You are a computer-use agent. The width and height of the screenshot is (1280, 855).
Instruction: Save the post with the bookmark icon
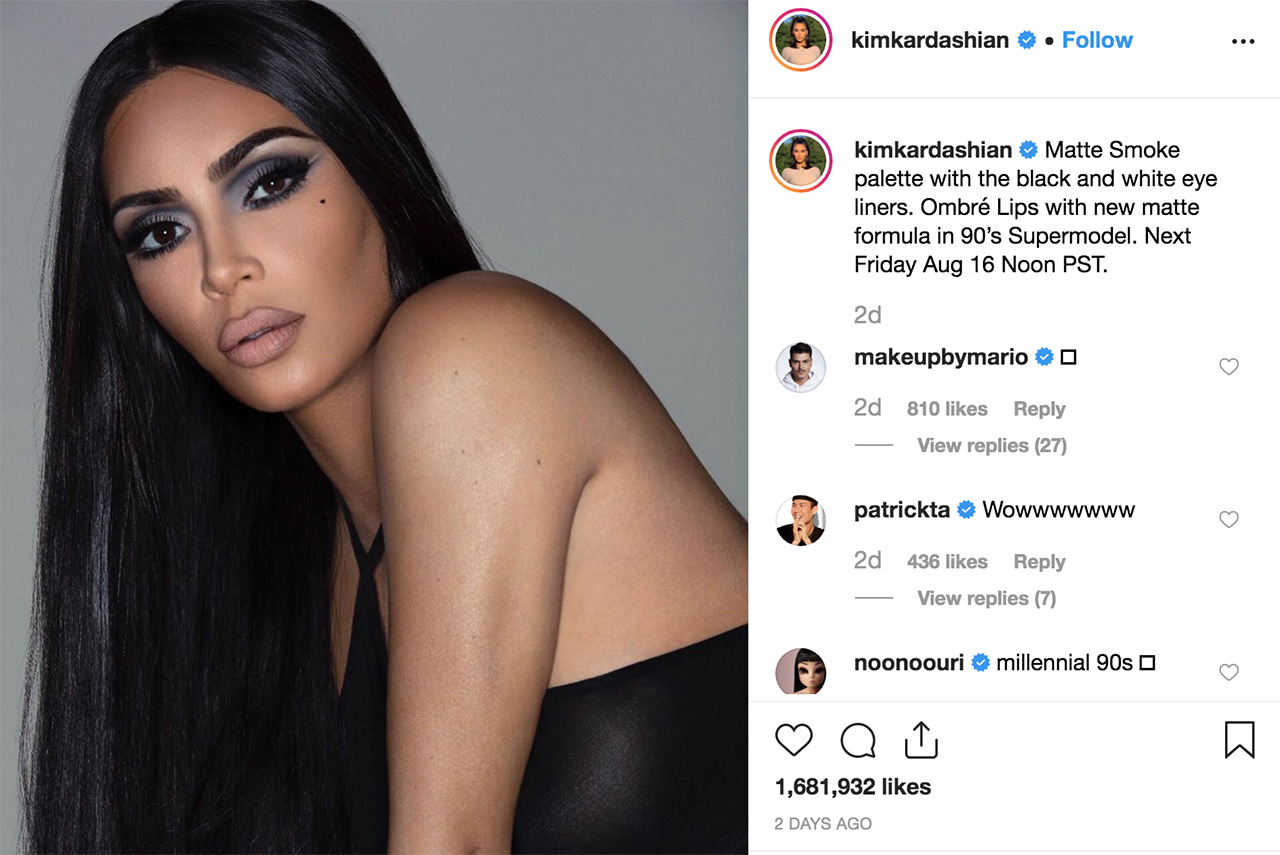click(1239, 740)
